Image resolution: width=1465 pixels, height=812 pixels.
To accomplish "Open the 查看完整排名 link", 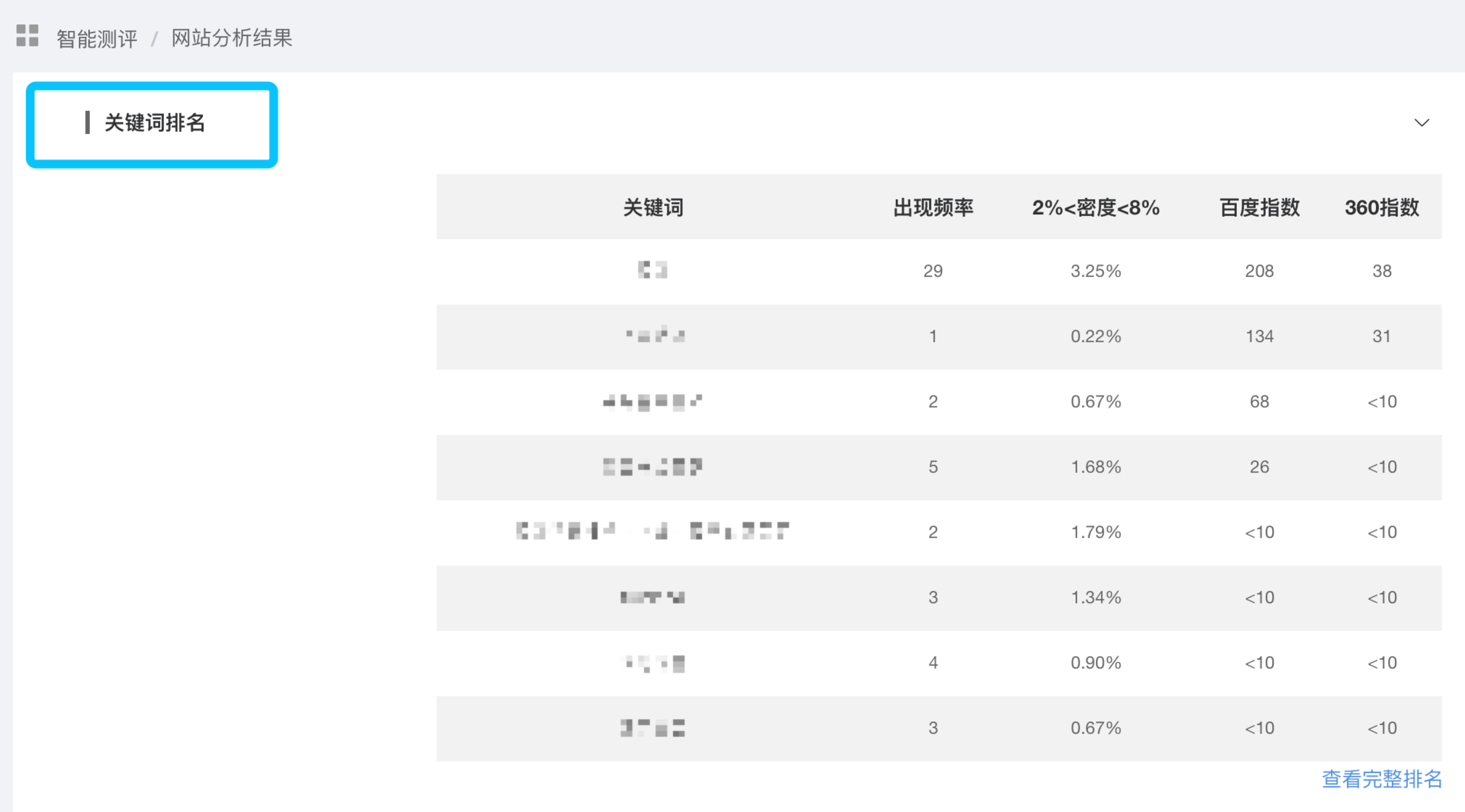I will (1381, 779).
